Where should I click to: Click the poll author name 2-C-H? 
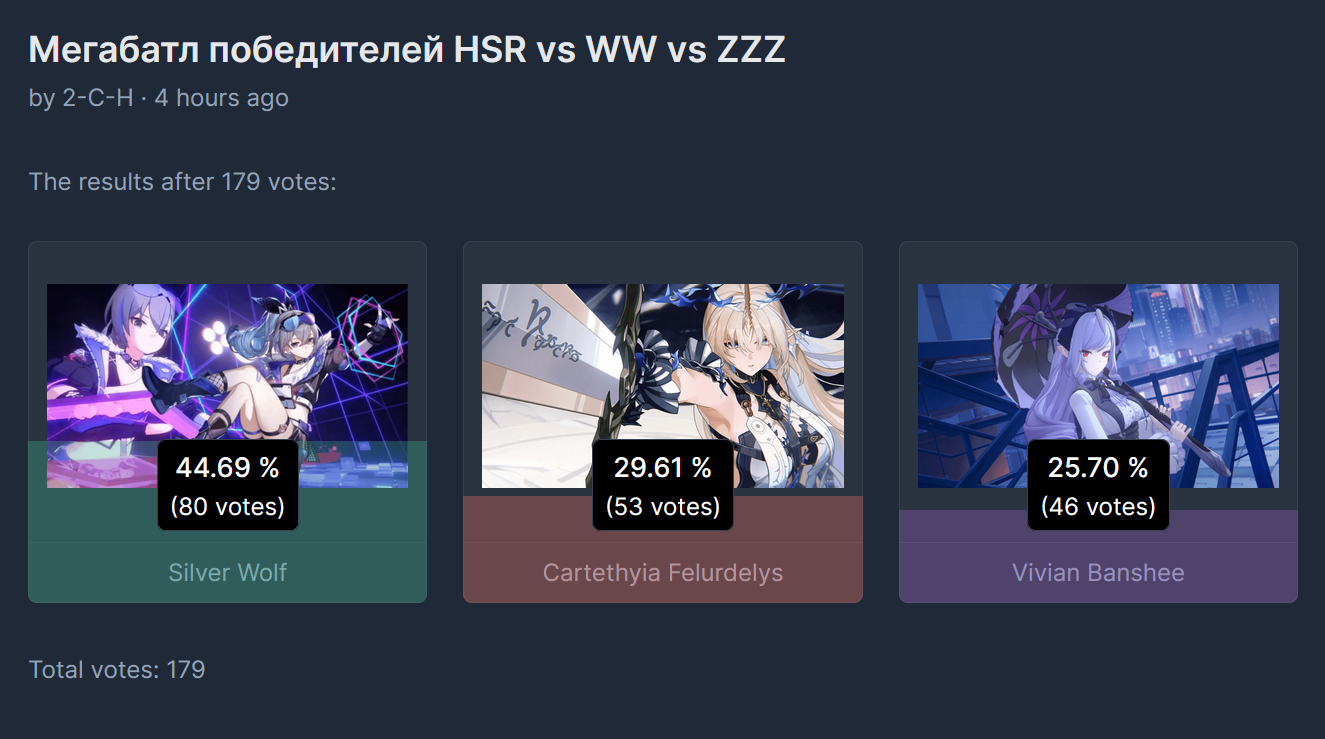click(97, 98)
